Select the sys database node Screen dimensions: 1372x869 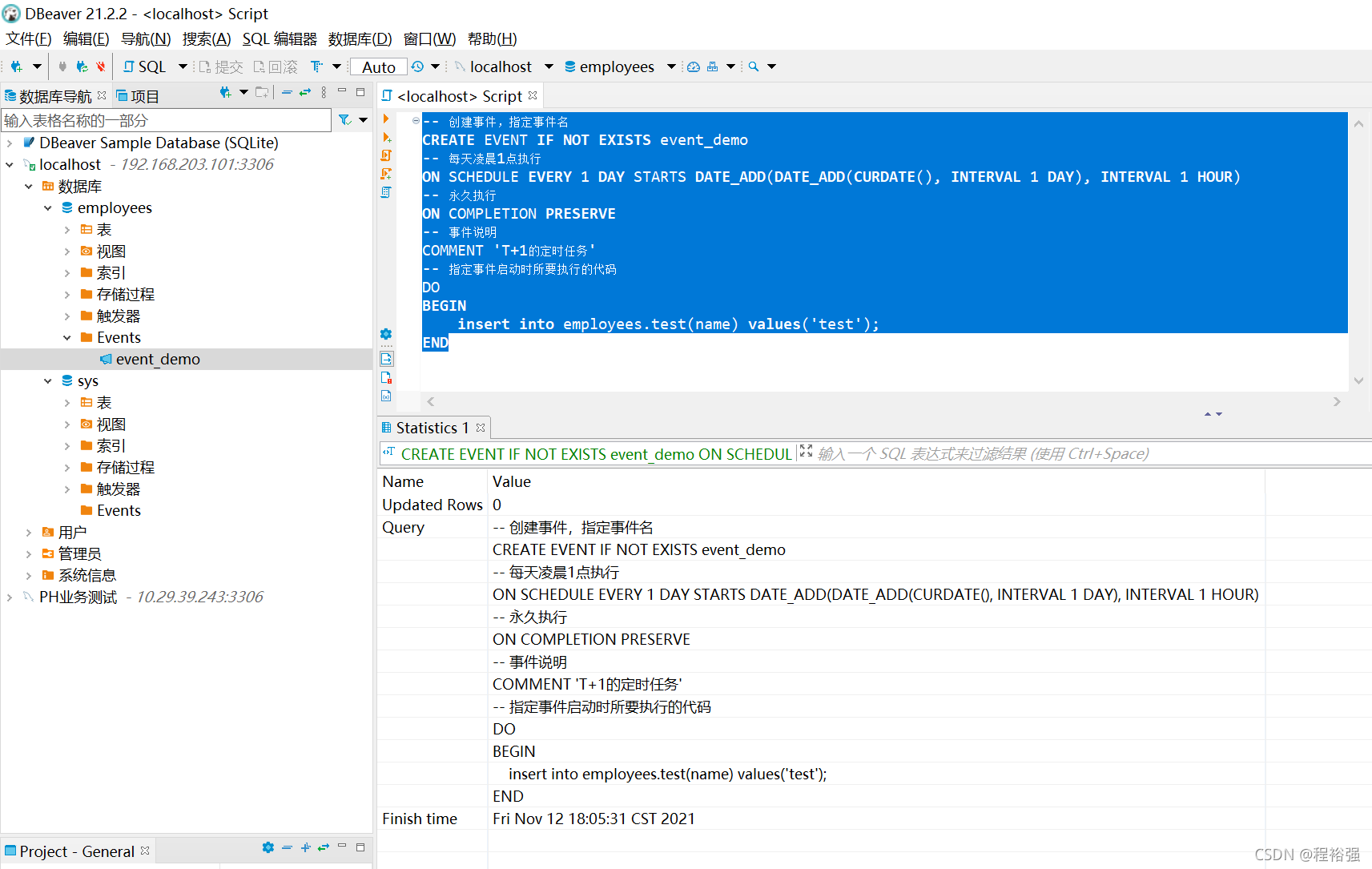(x=88, y=380)
